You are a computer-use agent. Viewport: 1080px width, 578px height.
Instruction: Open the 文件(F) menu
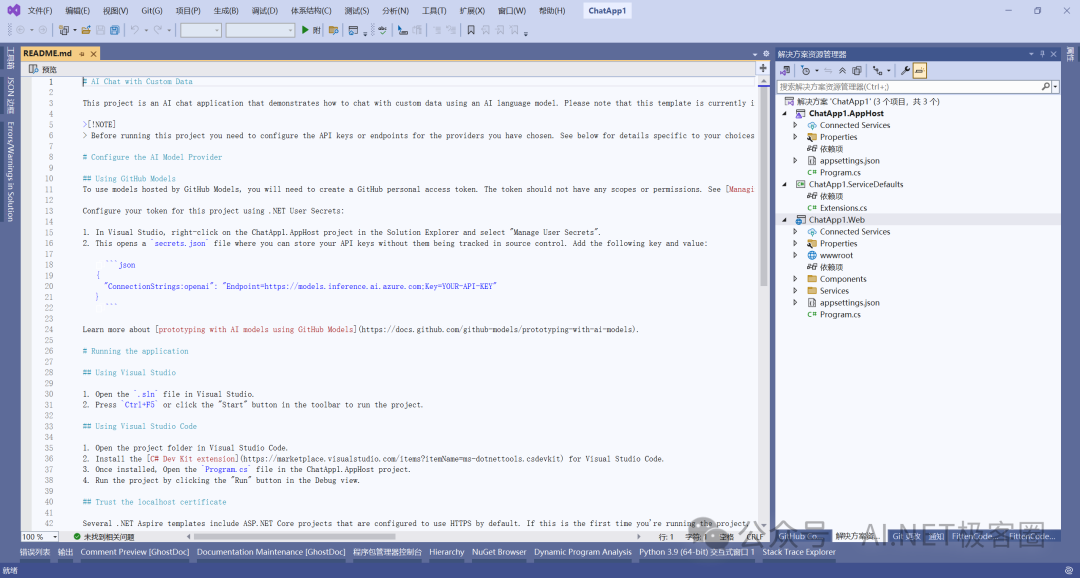tap(40, 11)
